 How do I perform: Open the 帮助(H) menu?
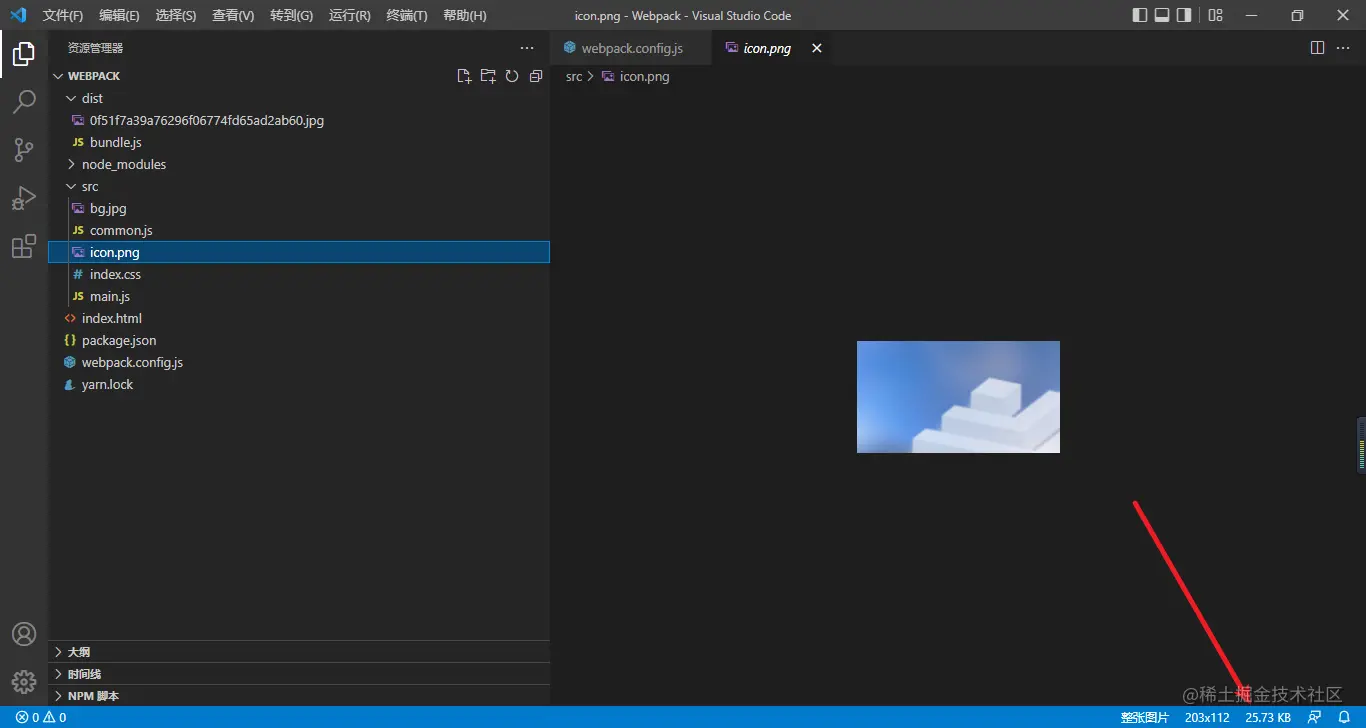[464, 15]
